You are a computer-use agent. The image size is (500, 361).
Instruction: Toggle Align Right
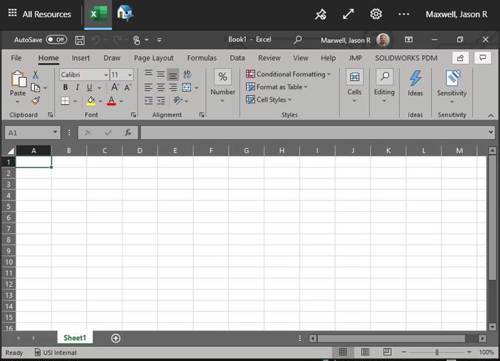click(173, 87)
